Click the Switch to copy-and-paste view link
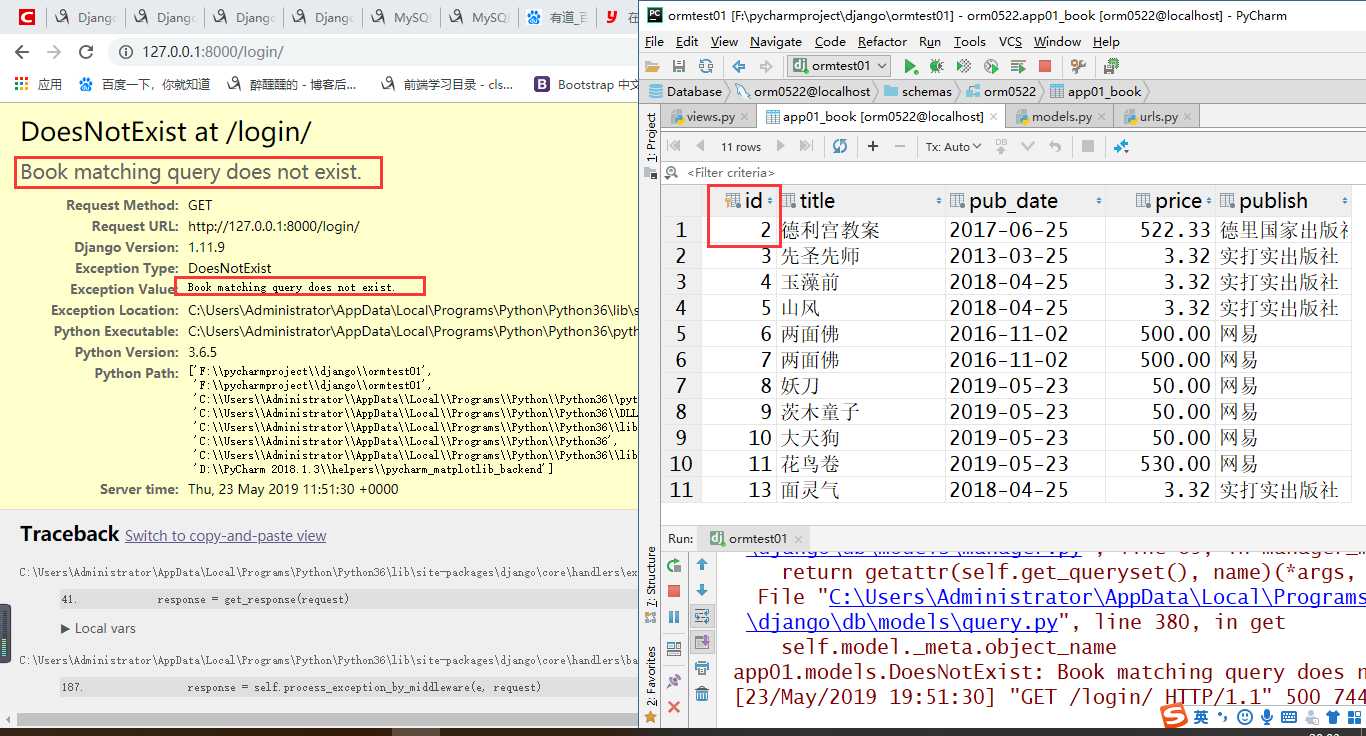Screen dimensions: 1366x736 tap(225, 536)
